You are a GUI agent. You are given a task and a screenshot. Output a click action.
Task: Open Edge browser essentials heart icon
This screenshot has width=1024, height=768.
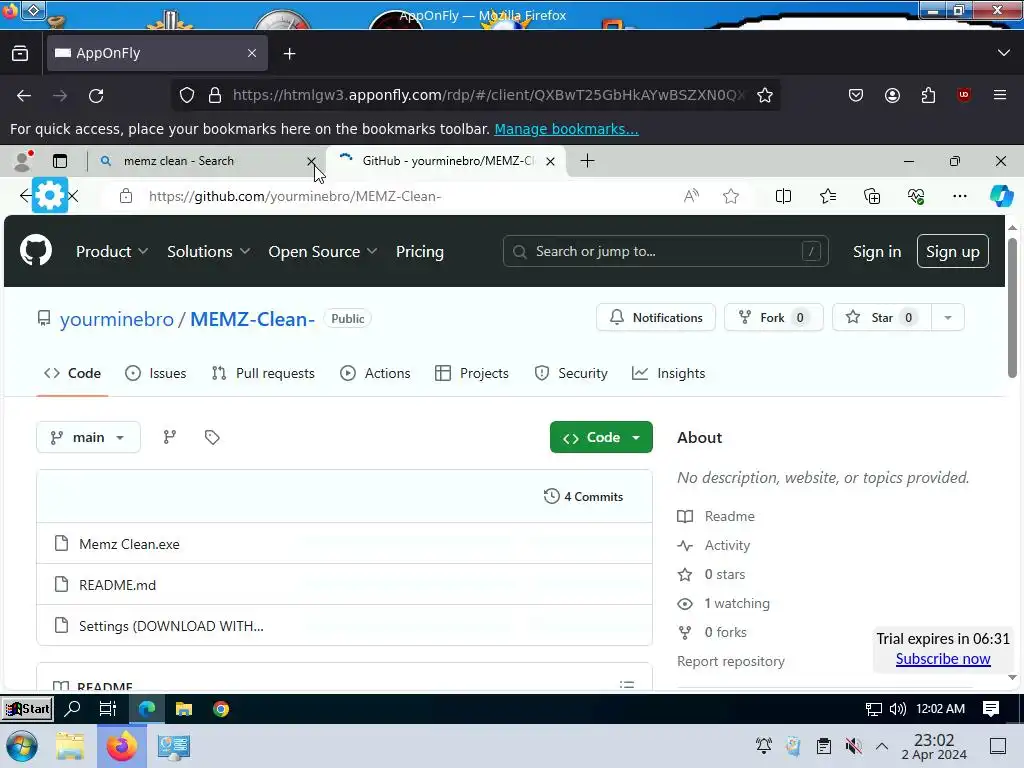[x=916, y=196]
